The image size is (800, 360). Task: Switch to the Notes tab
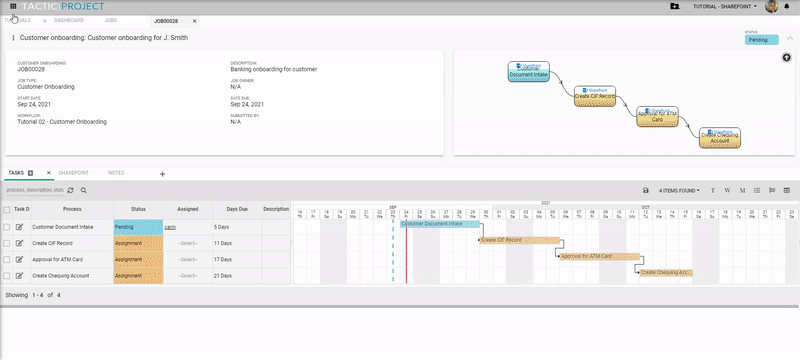pos(116,173)
